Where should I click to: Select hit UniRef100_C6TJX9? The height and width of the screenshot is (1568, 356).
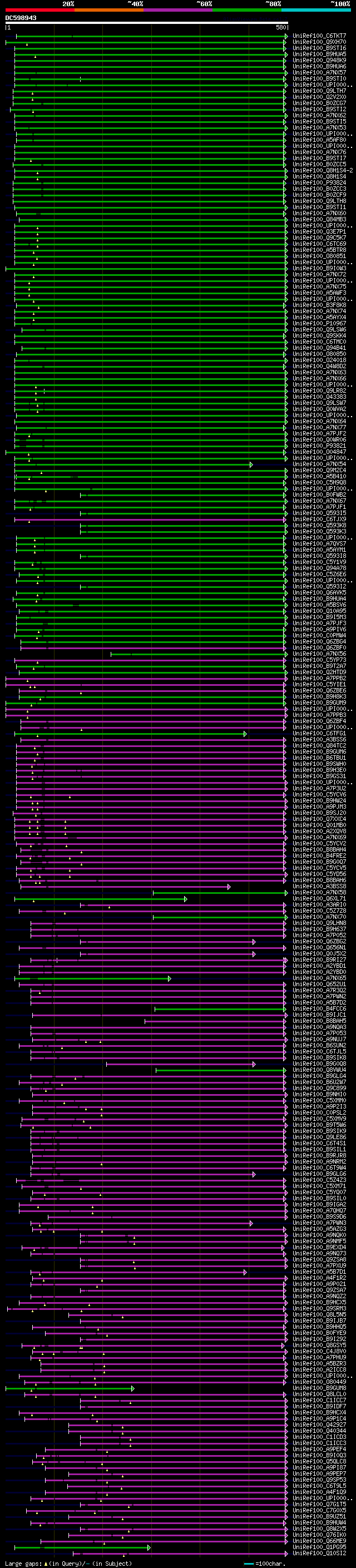coord(319,520)
